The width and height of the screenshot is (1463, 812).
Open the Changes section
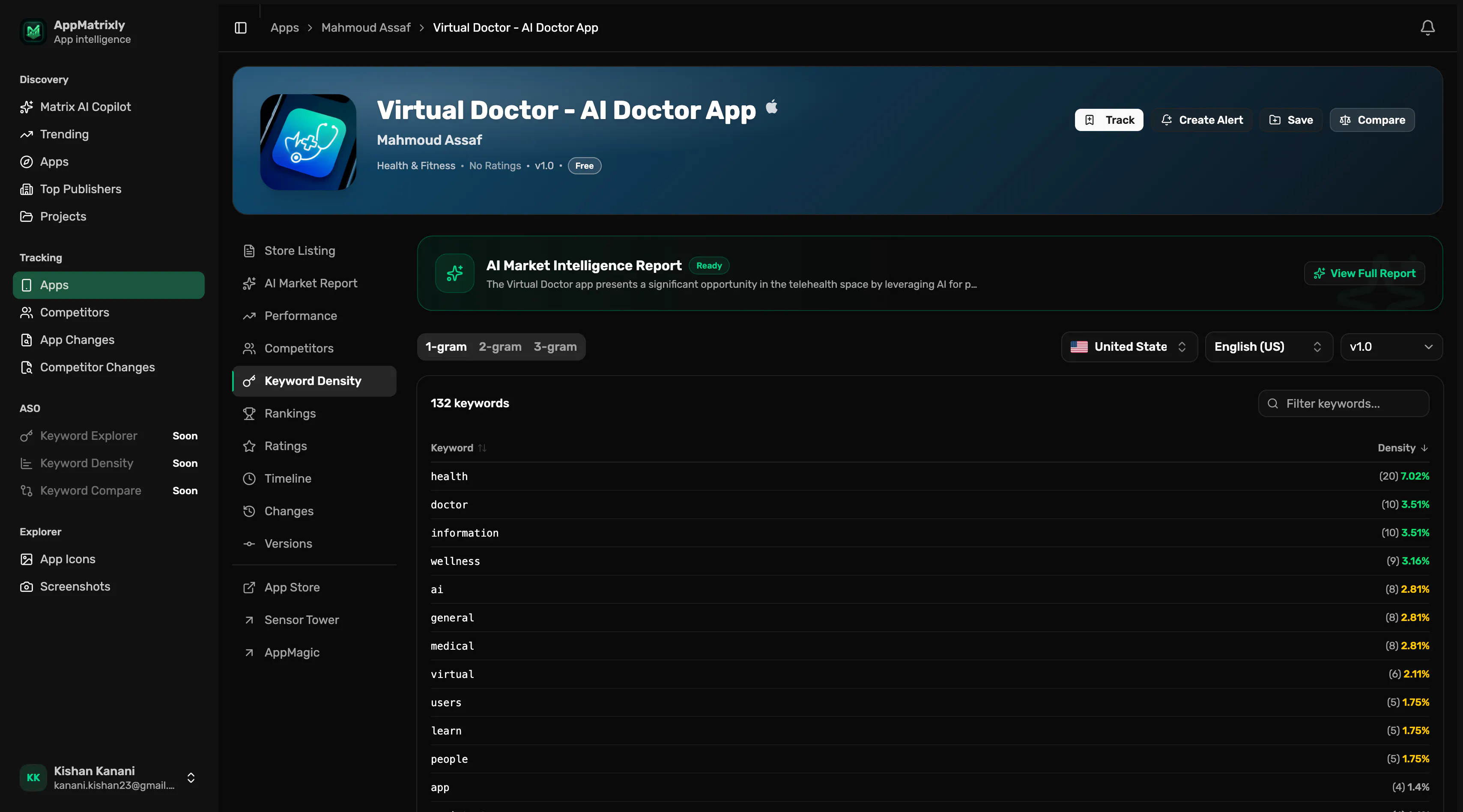point(314,511)
